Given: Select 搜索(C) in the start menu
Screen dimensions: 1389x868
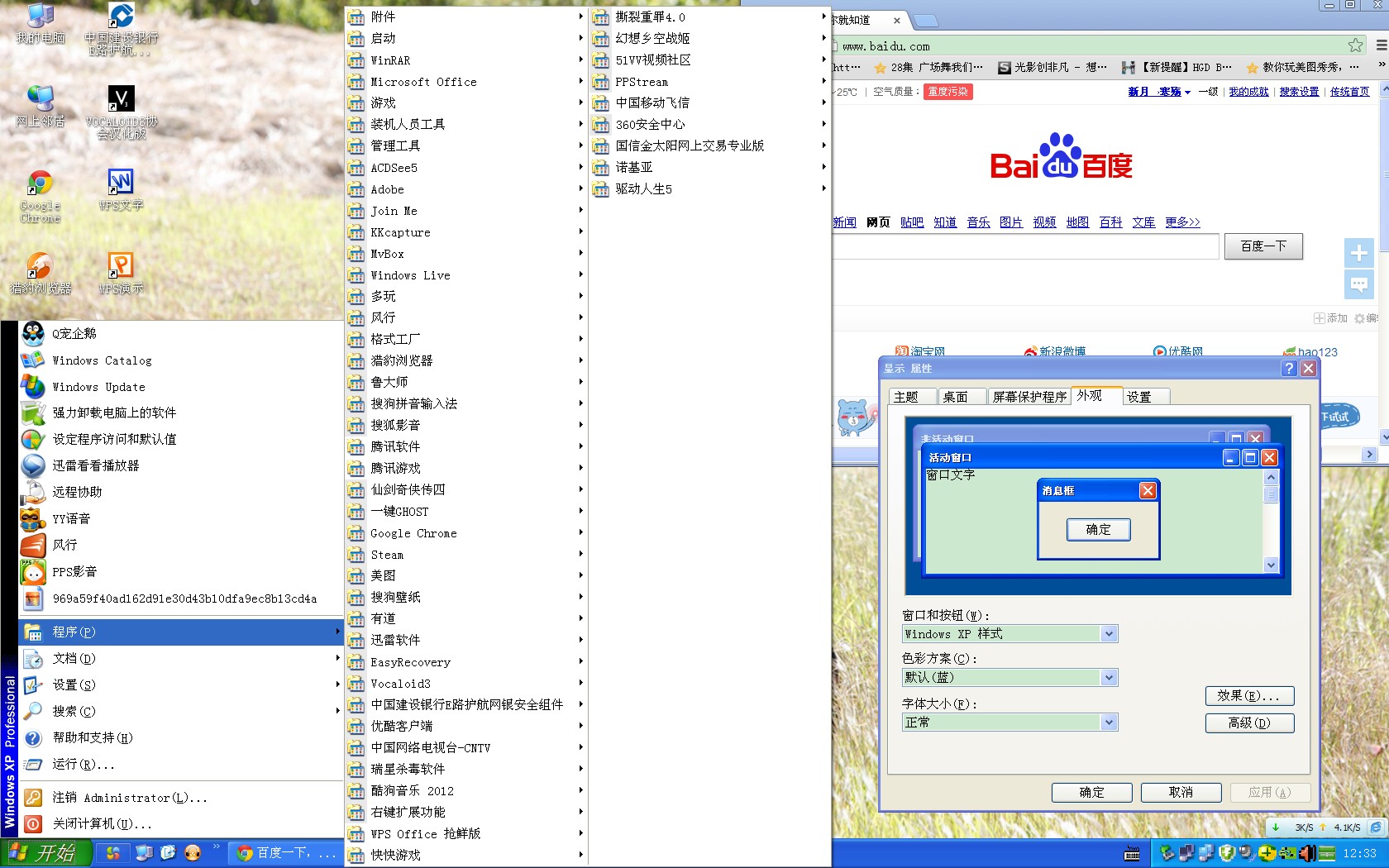Looking at the screenshot, I should [180, 711].
